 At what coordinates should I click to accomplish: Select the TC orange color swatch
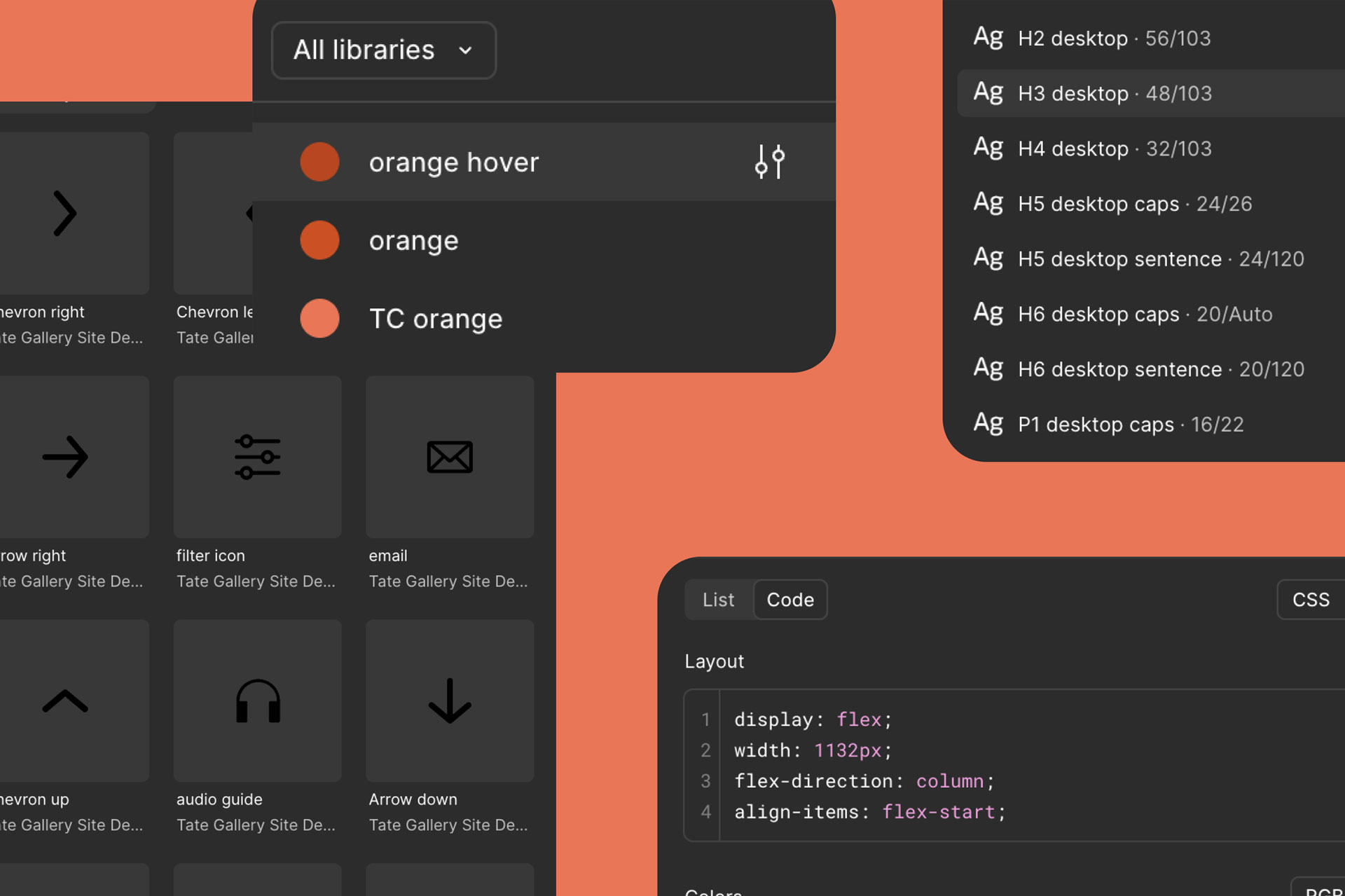tap(319, 319)
